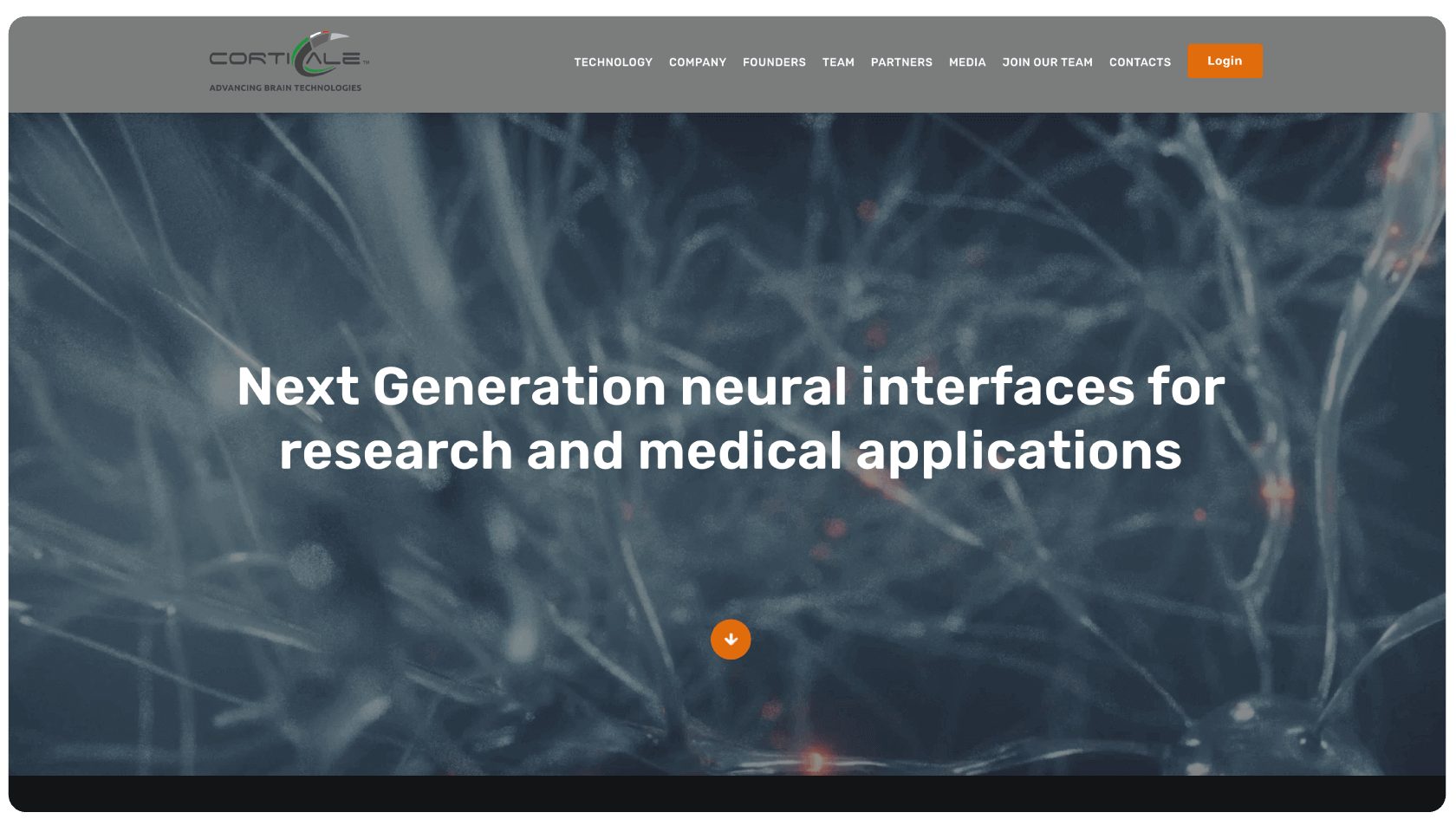Click the "Advancing Brain Technologies" tagline
Image resolution: width=1456 pixels, height=832 pixels.
285,88
